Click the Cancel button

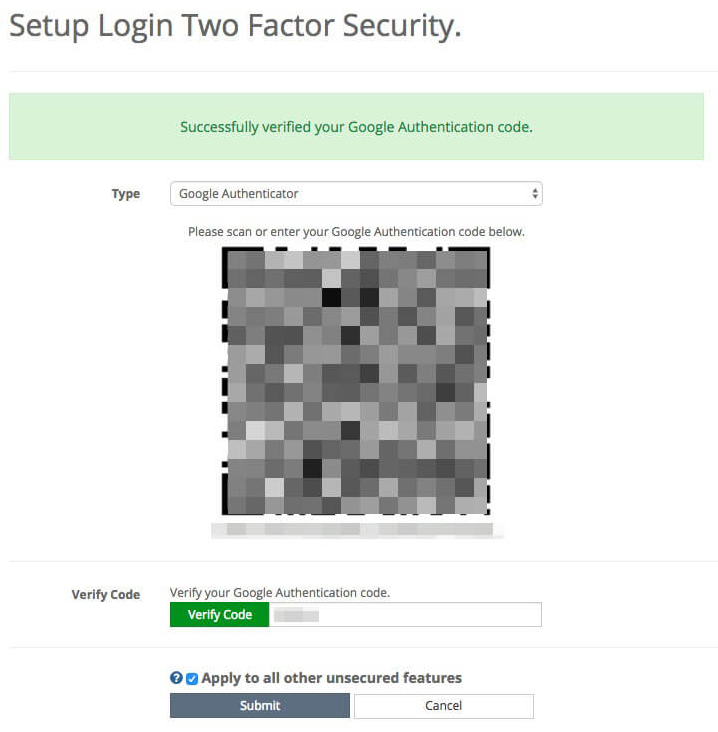coord(443,705)
